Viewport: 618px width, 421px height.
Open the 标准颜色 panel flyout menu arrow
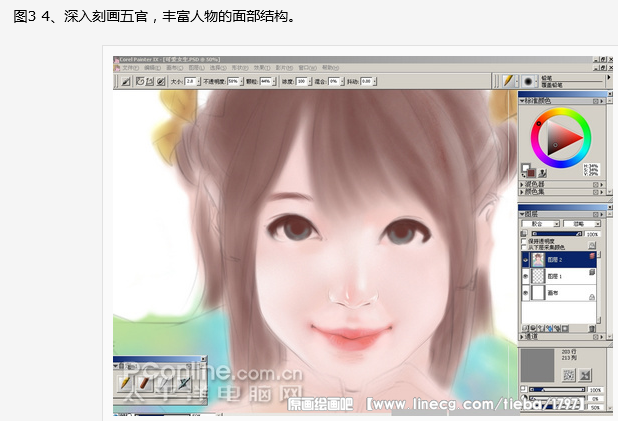pyautogui.click(x=602, y=101)
